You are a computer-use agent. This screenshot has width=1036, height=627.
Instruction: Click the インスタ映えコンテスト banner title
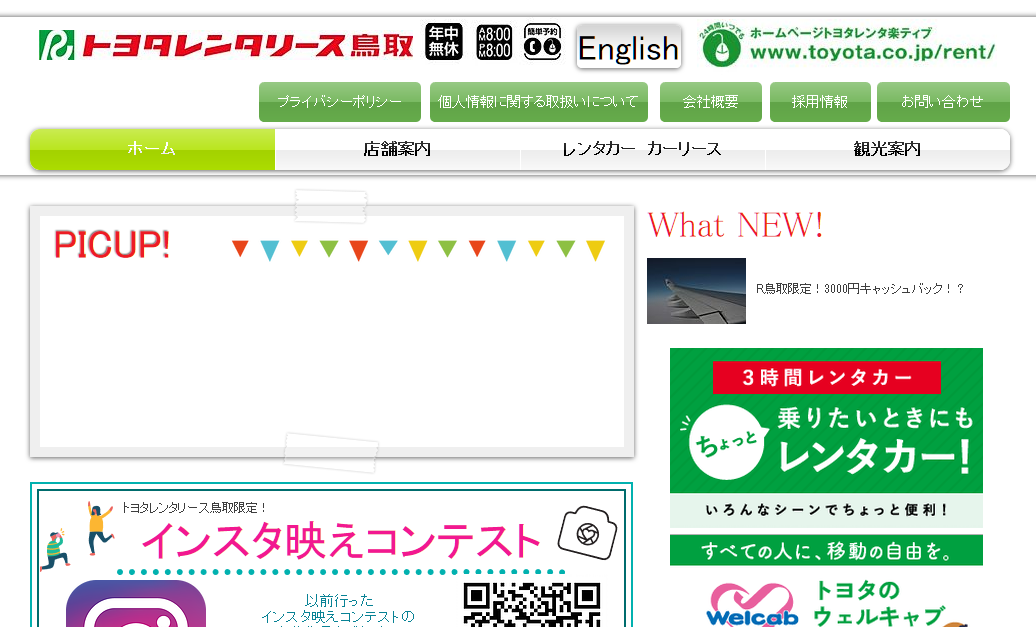click(341, 541)
